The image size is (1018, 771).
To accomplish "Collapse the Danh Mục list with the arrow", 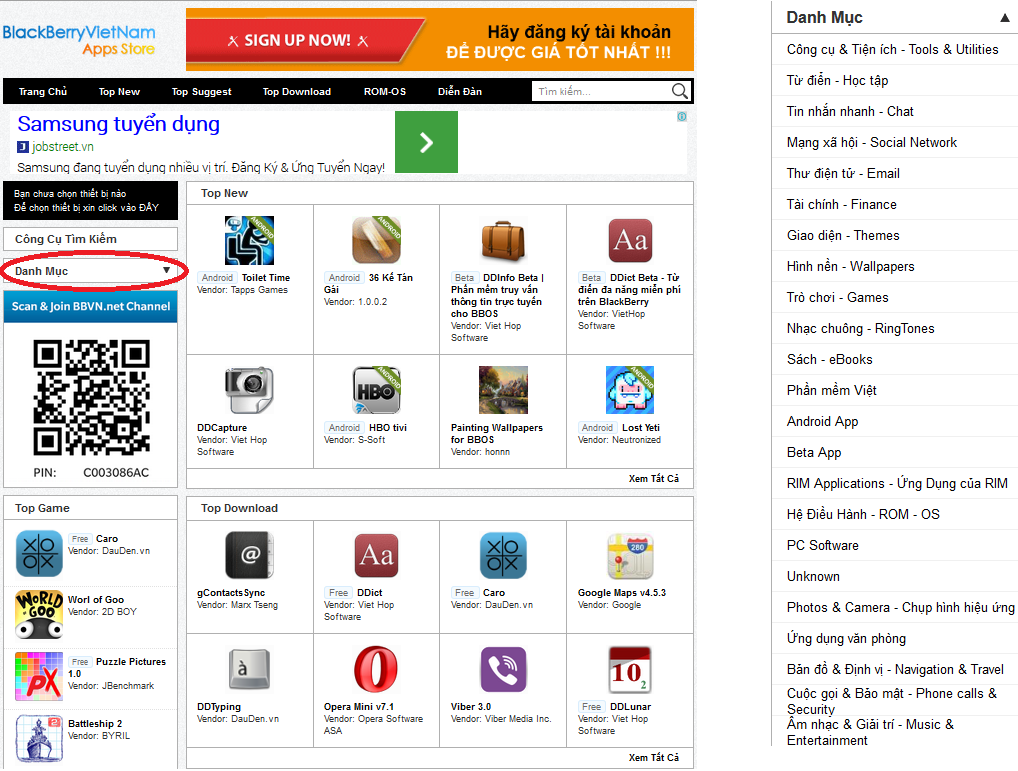I will 1004,18.
